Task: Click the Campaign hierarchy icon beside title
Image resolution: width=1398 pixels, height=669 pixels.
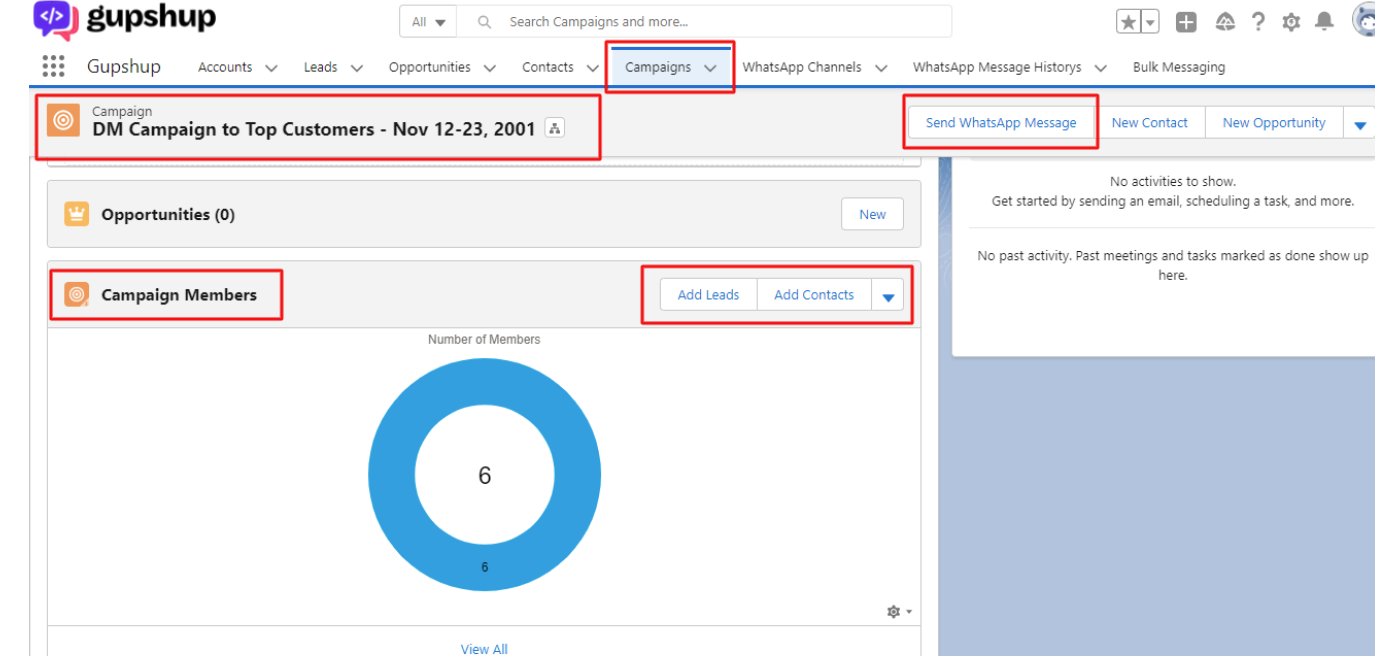Action: [555, 128]
